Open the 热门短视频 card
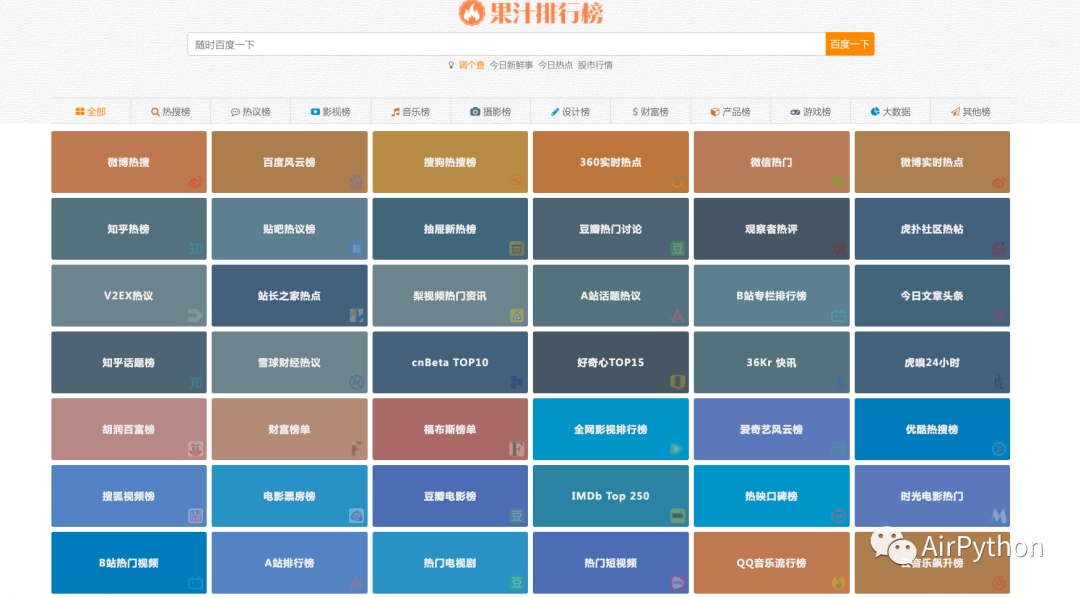The height and width of the screenshot is (598, 1080). pyautogui.click(x=611, y=563)
